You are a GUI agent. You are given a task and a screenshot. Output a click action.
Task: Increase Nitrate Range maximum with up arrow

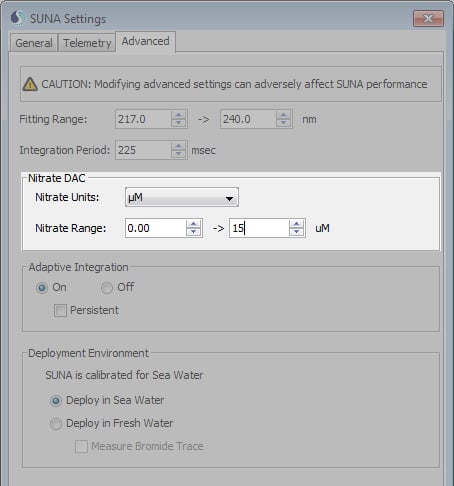297,224
